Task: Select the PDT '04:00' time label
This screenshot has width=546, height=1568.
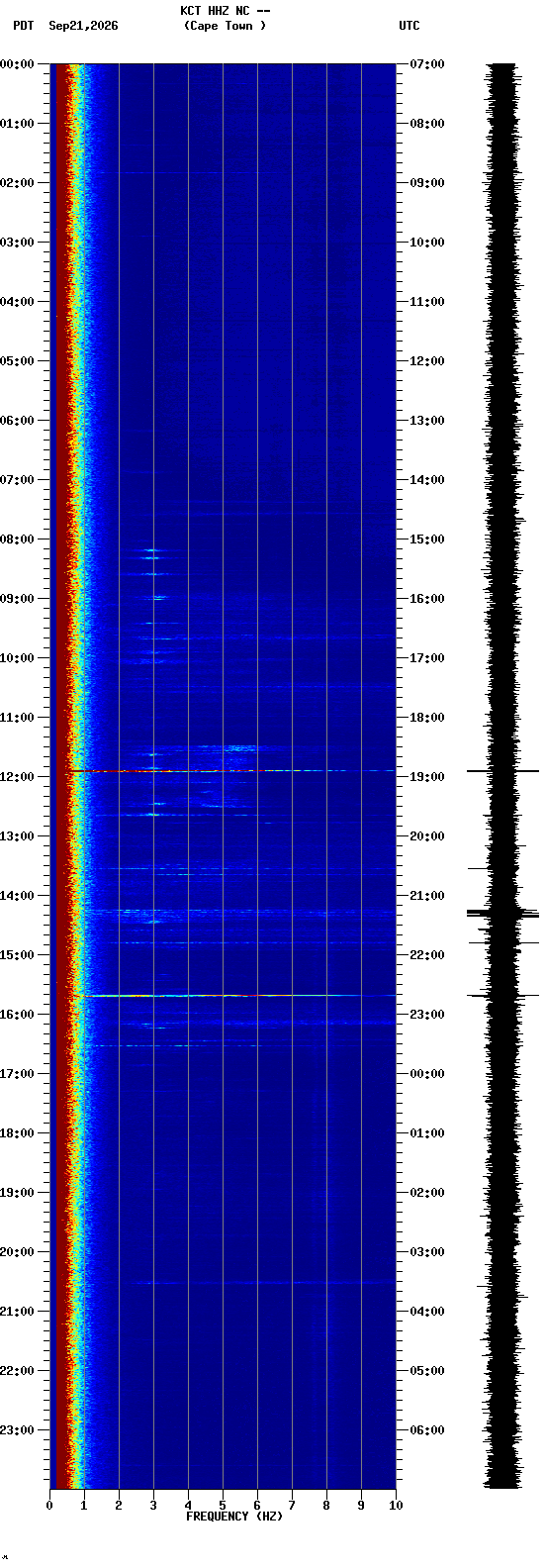Action: [17, 302]
